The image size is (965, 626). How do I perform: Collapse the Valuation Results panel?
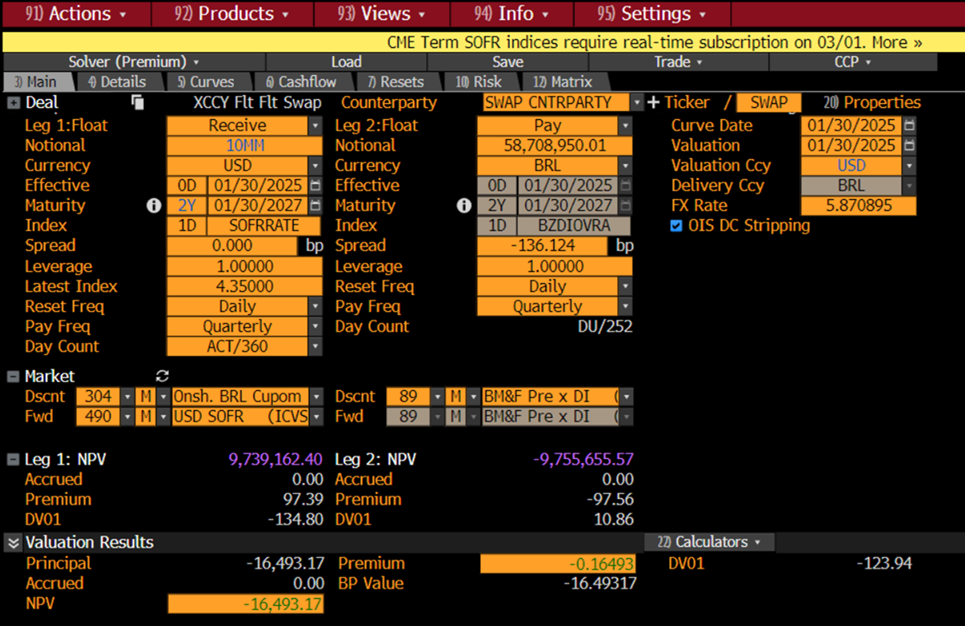tap(13, 542)
